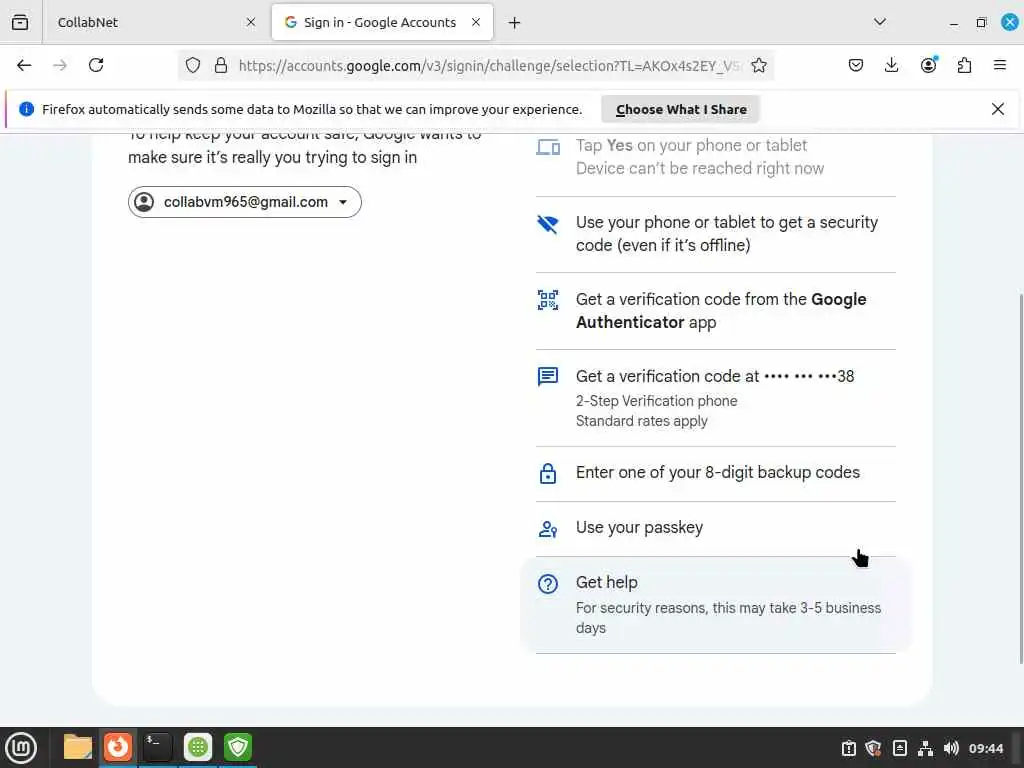Open the green grid app in taskbar

click(x=198, y=747)
